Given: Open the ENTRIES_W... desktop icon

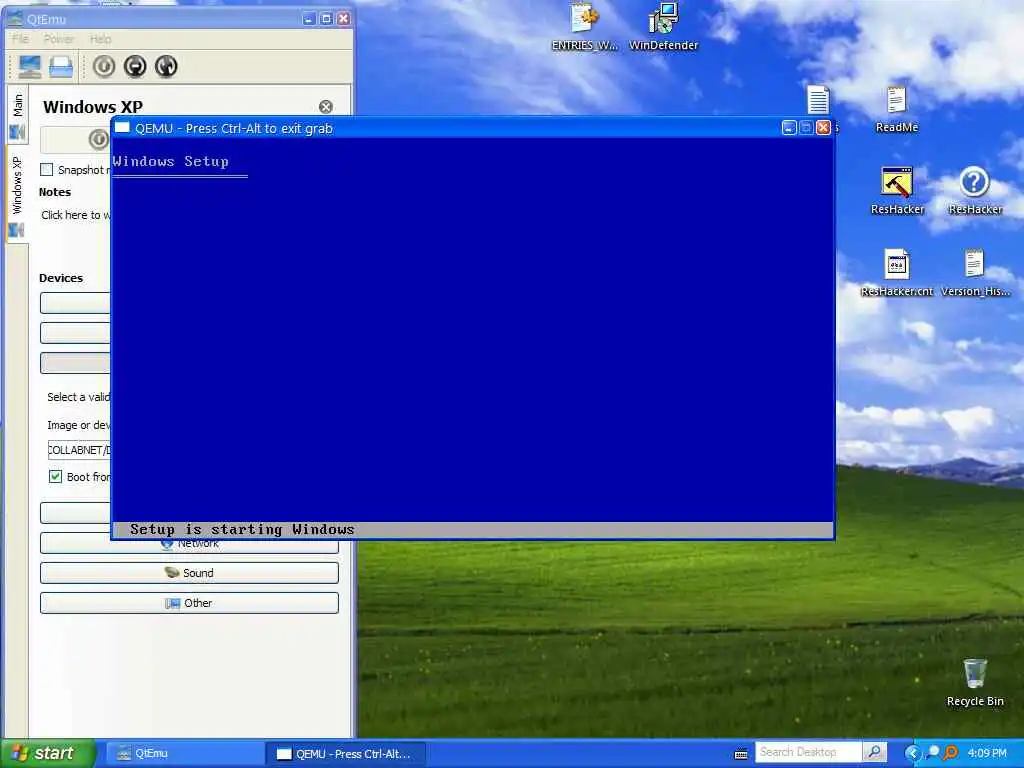Looking at the screenshot, I should (x=584, y=27).
